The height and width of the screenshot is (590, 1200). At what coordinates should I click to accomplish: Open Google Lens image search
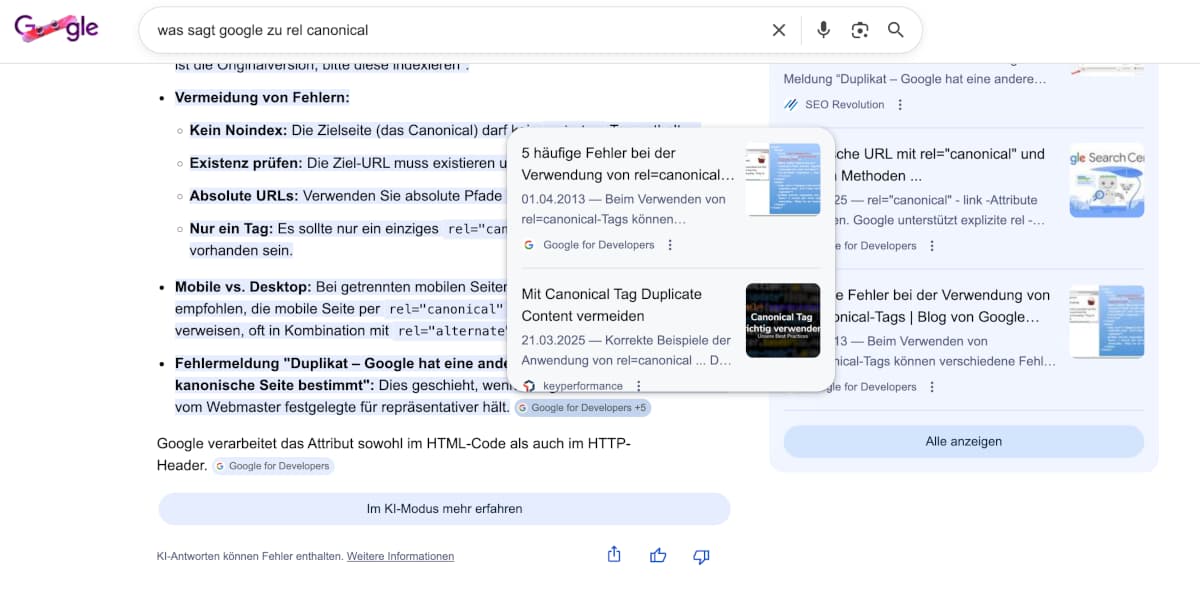[x=860, y=30]
